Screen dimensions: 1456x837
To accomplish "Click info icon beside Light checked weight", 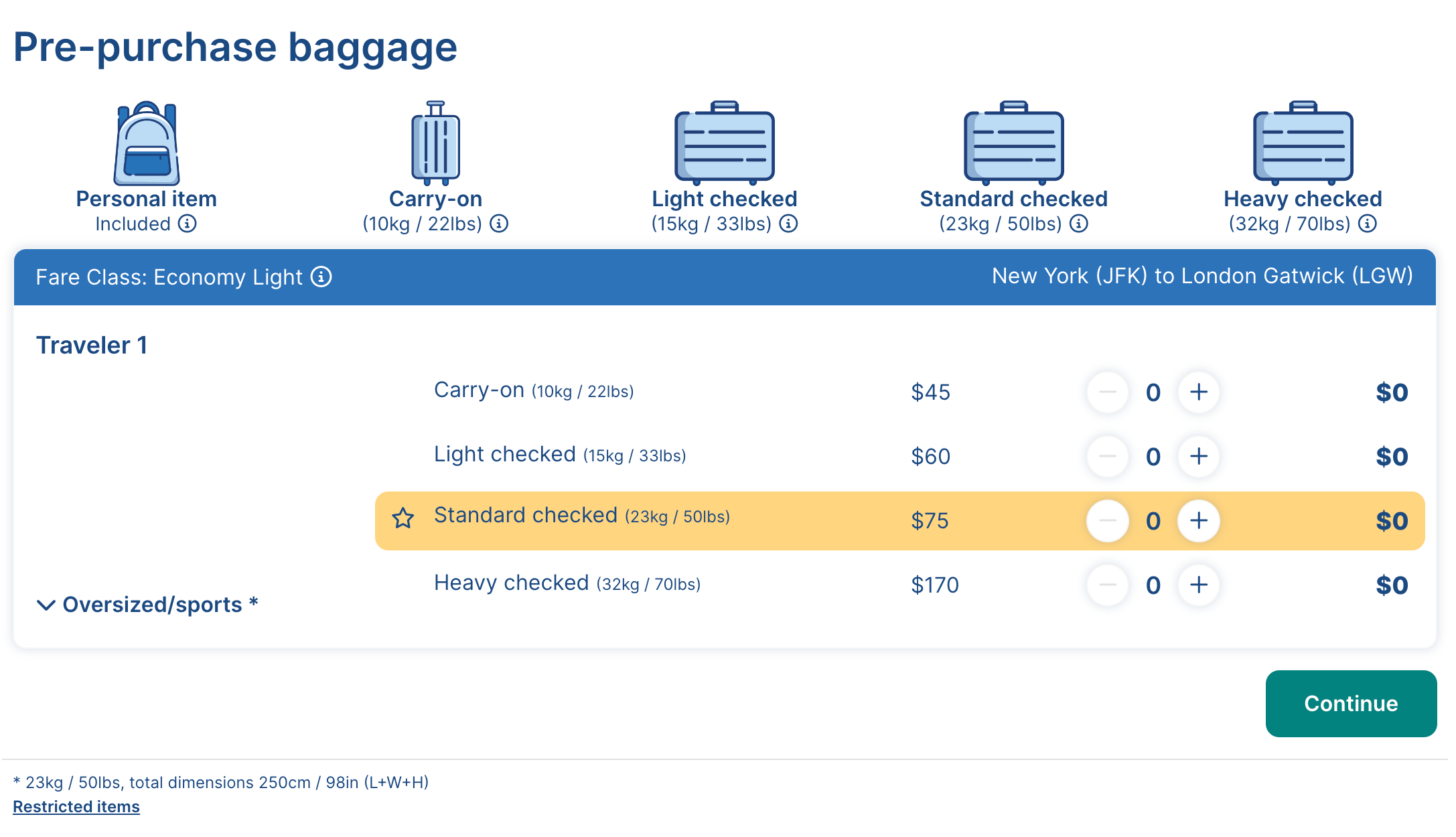I will pyautogui.click(x=788, y=224).
